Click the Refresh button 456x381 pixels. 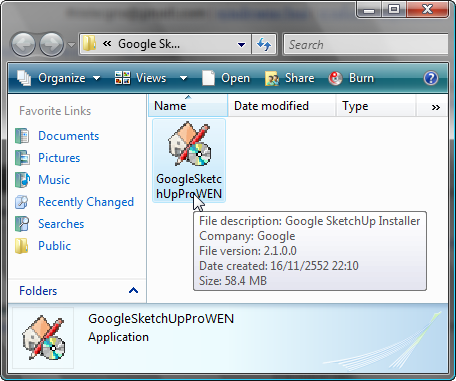click(264, 44)
